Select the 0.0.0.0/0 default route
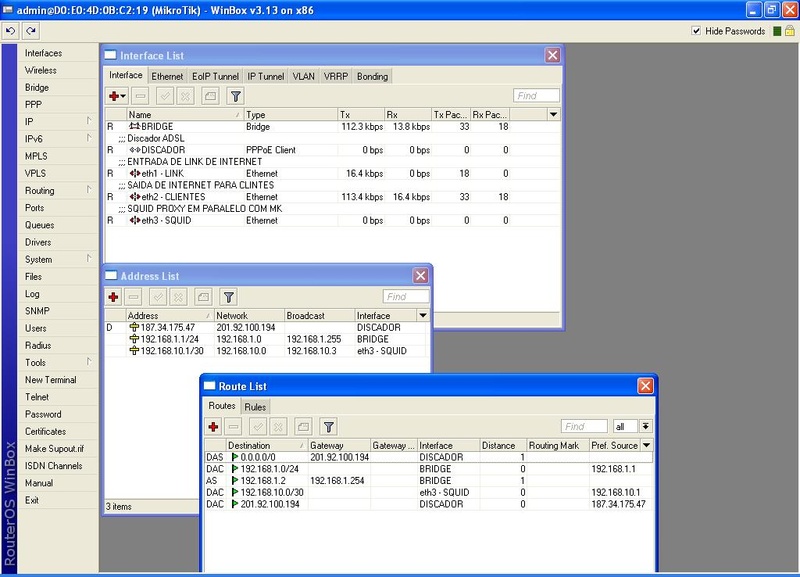800x577 pixels. pyautogui.click(x=429, y=457)
